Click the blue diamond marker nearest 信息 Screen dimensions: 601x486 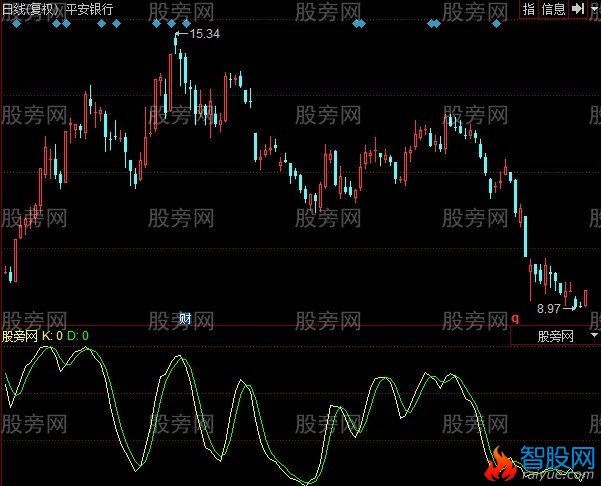click(x=496, y=24)
